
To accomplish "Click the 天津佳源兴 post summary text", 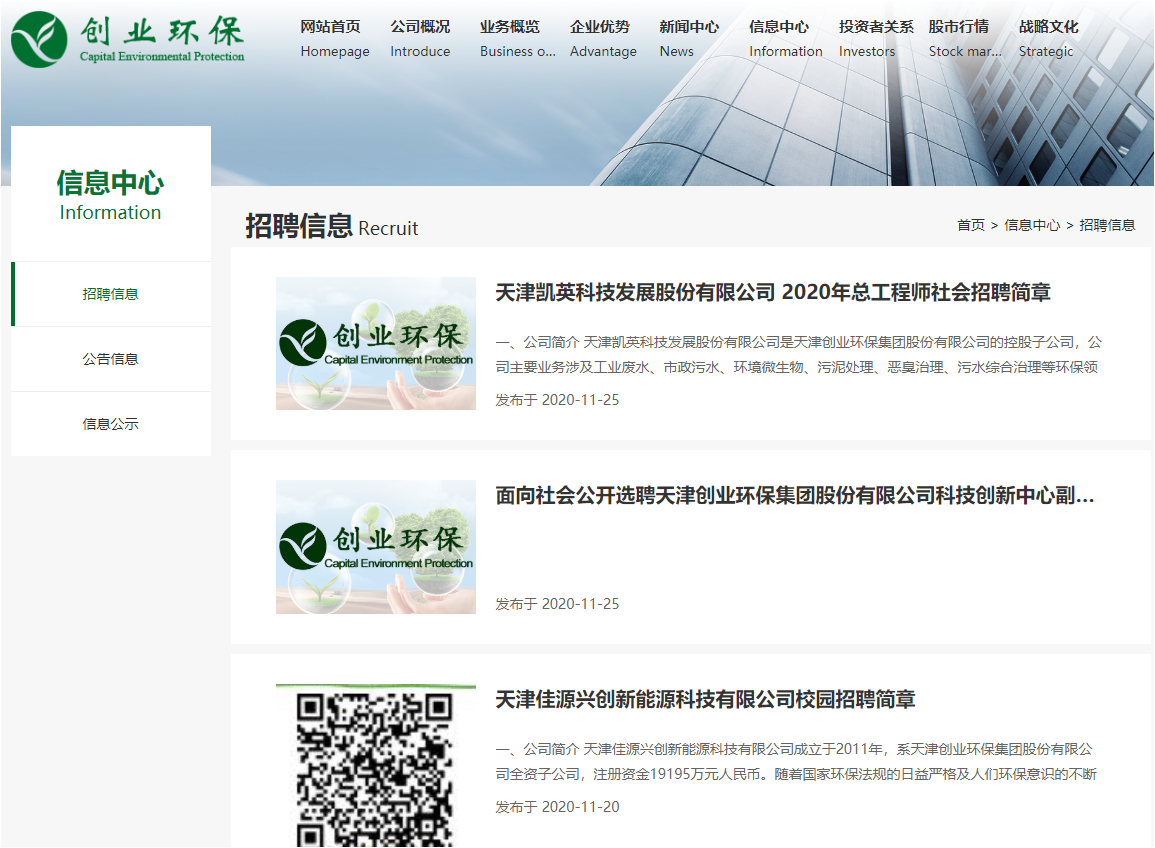I will (796, 761).
